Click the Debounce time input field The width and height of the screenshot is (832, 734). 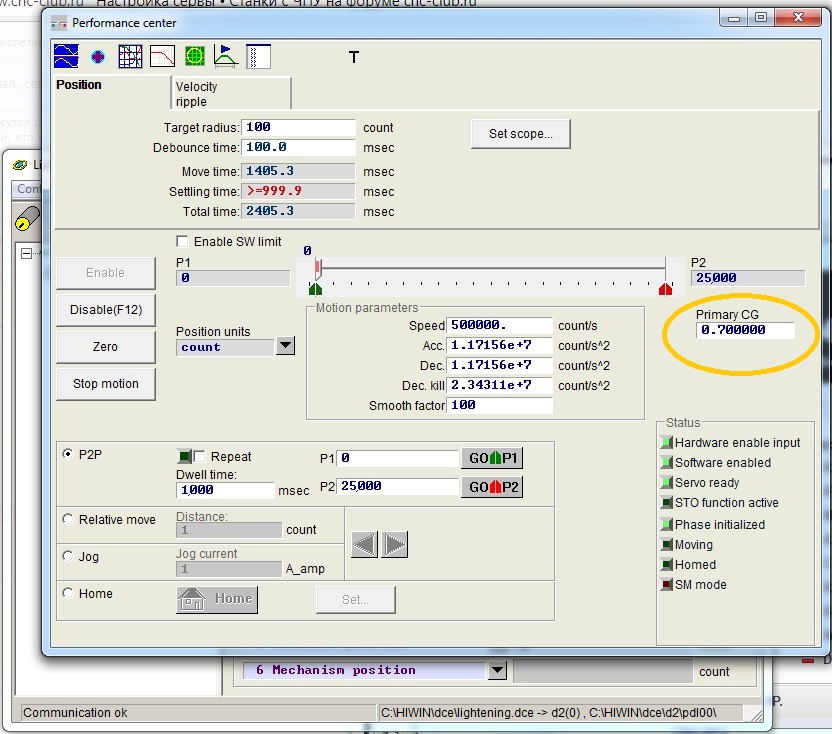298,147
